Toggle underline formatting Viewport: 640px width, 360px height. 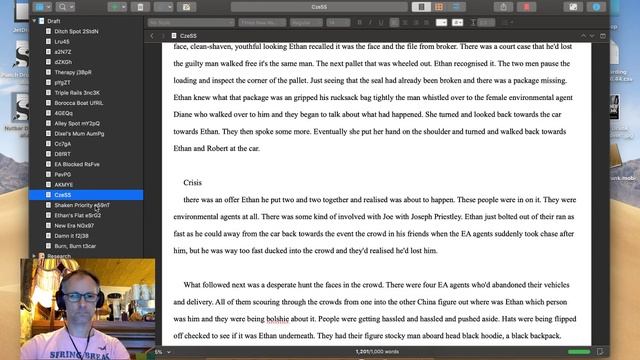pos(381,22)
